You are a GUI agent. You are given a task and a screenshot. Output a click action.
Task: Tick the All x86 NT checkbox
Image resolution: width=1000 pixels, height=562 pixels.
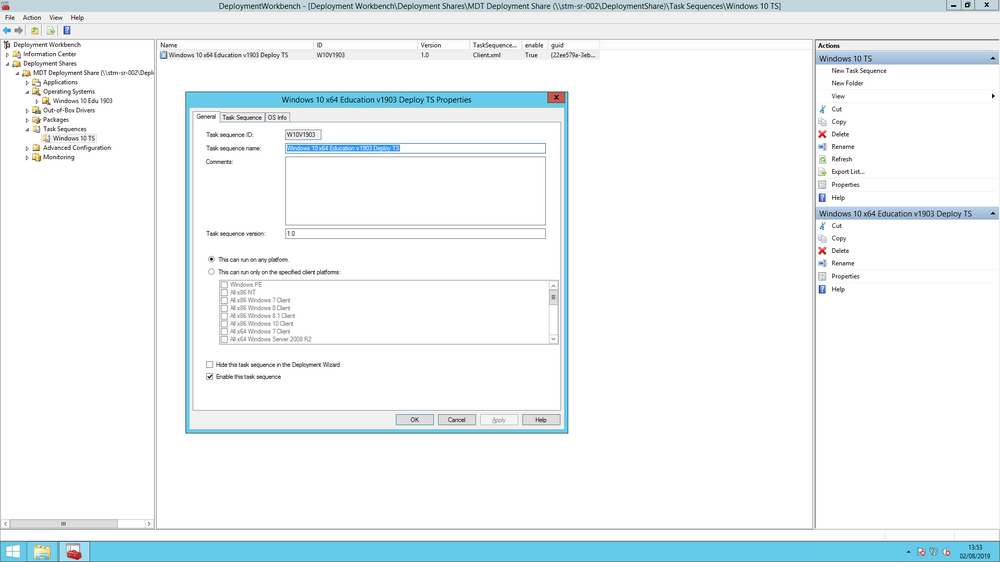[x=224, y=293]
